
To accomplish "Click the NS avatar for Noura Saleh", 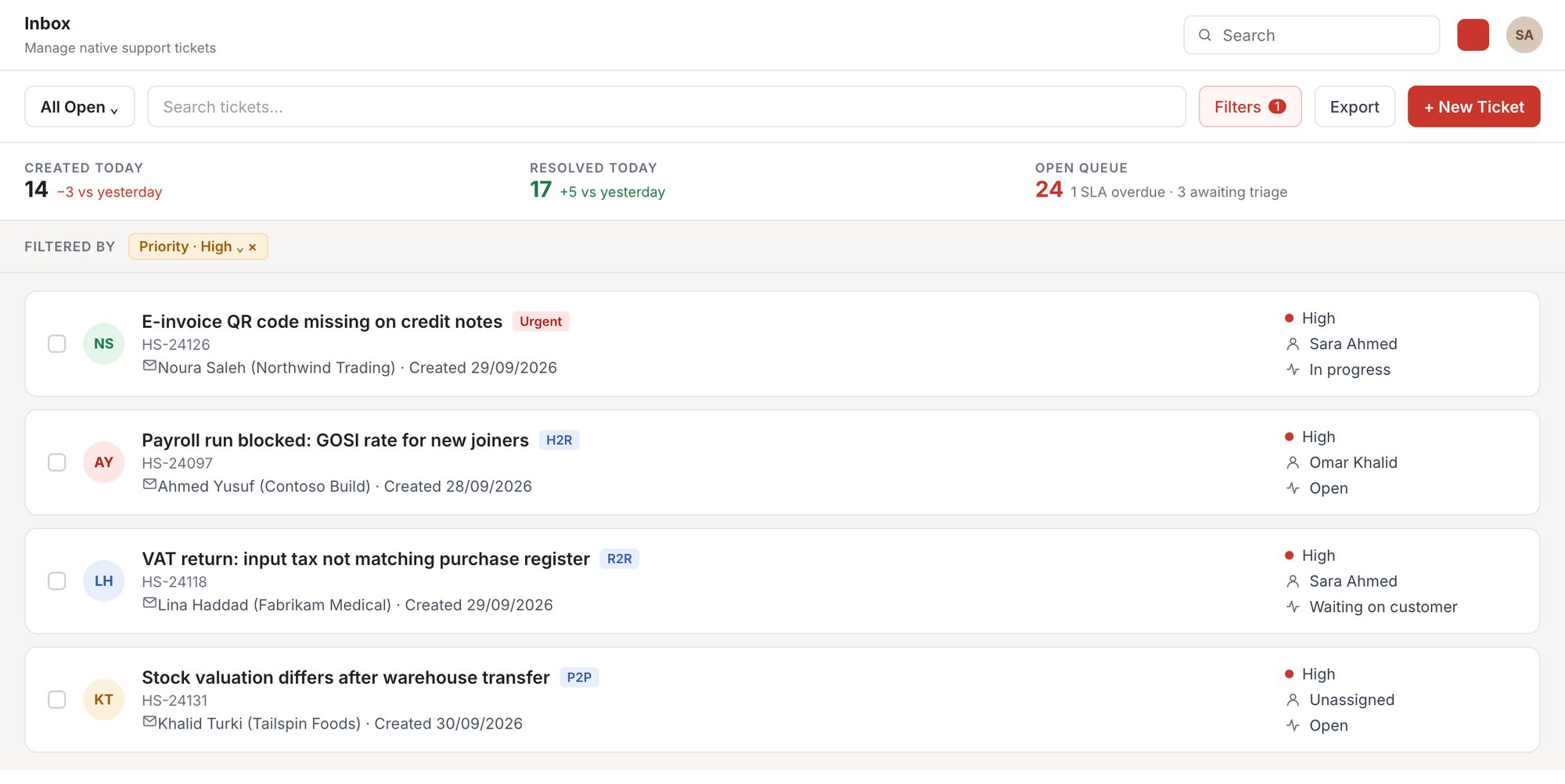I will 104,343.
